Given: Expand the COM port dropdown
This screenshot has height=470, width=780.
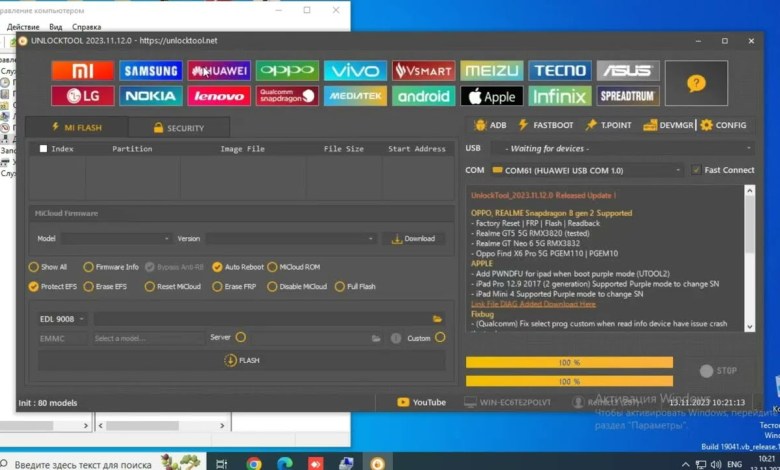Looking at the screenshot, I should click(x=679, y=170).
